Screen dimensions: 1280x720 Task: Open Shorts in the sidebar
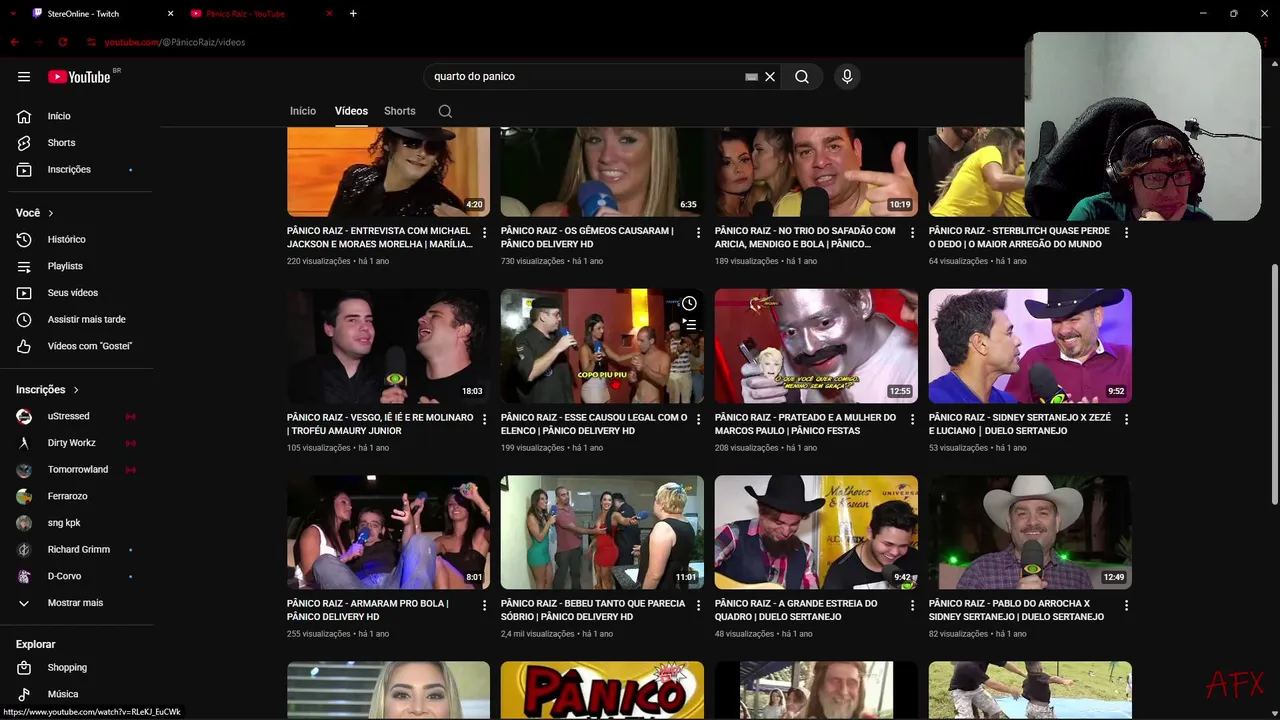(78, 143)
